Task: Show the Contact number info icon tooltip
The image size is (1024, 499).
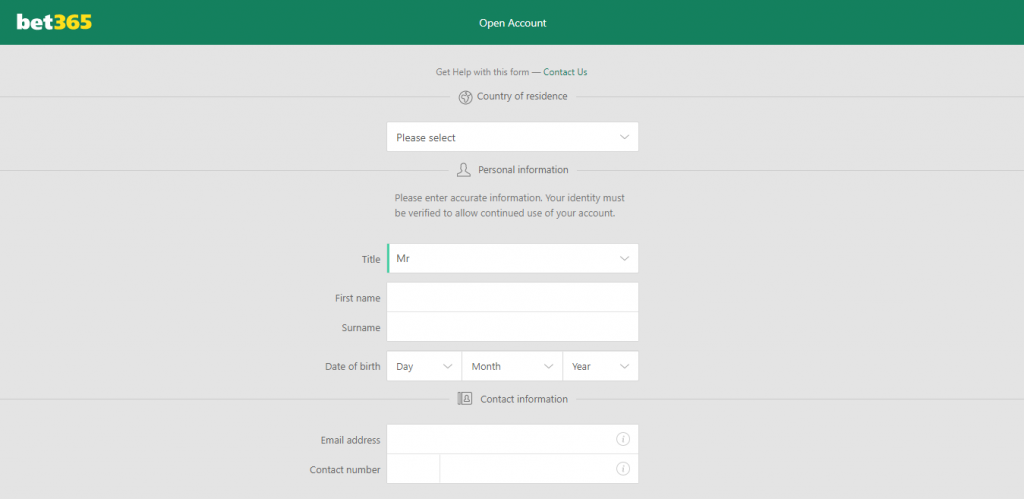Action: 623,468
